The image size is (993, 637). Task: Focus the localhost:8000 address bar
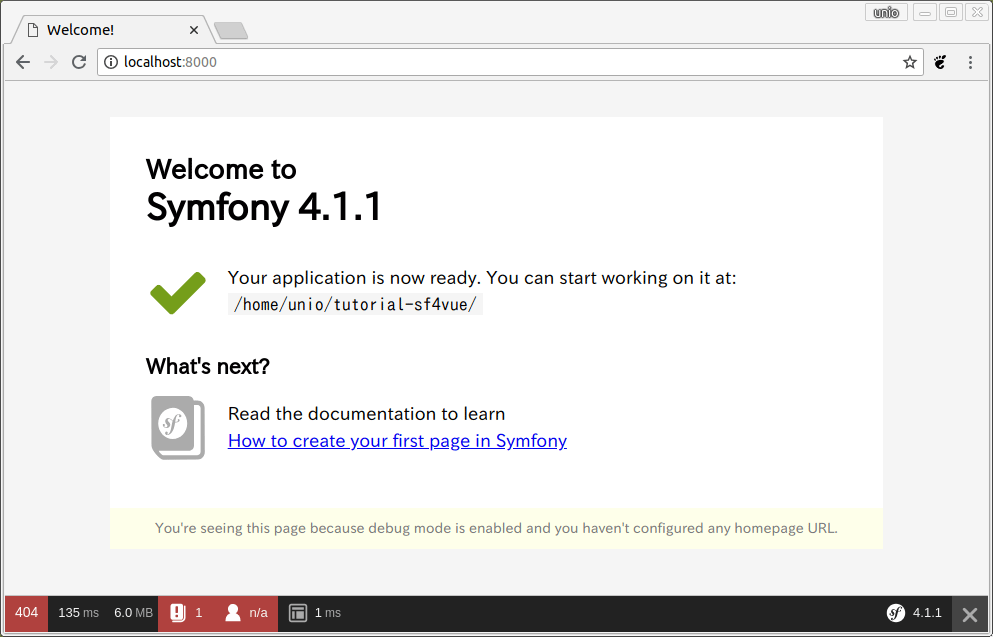pos(510,62)
